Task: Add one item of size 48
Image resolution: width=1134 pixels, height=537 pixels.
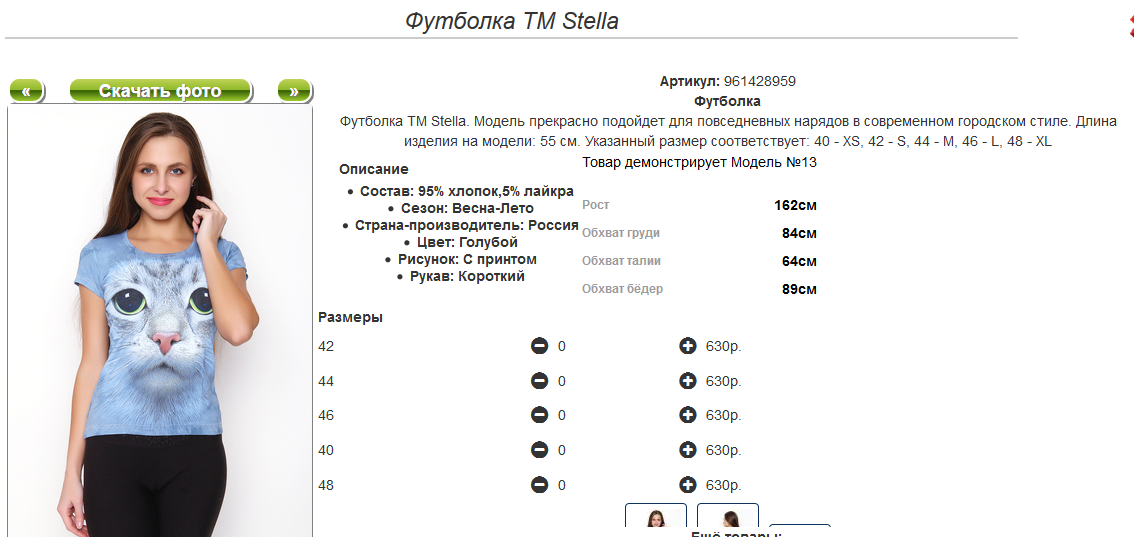Action: pyautogui.click(x=688, y=485)
